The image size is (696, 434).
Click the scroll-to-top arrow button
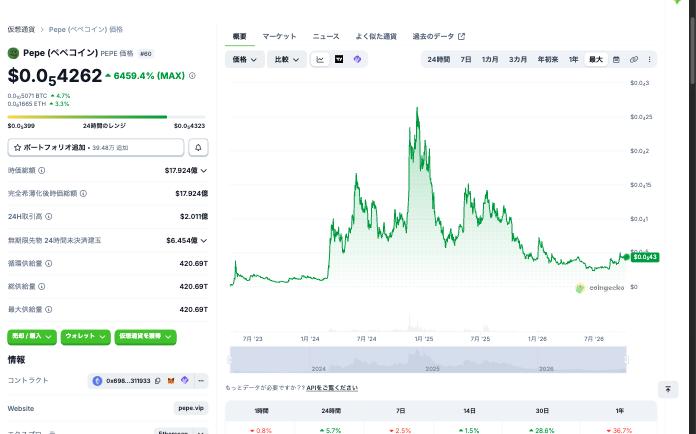pyautogui.click(x=668, y=390)
